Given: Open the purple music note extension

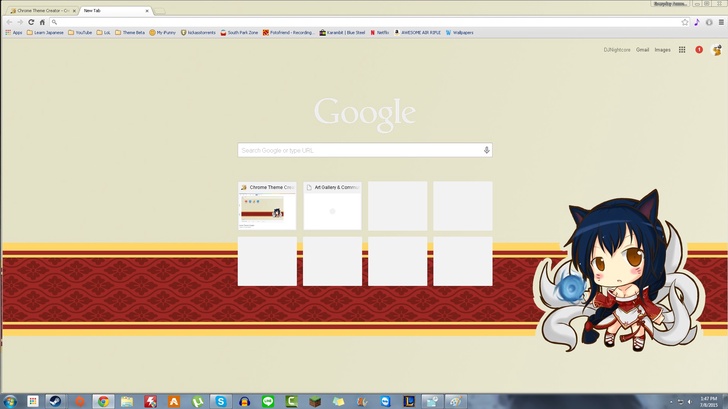Looking at the screenshot, I should [x=697, y=22].
